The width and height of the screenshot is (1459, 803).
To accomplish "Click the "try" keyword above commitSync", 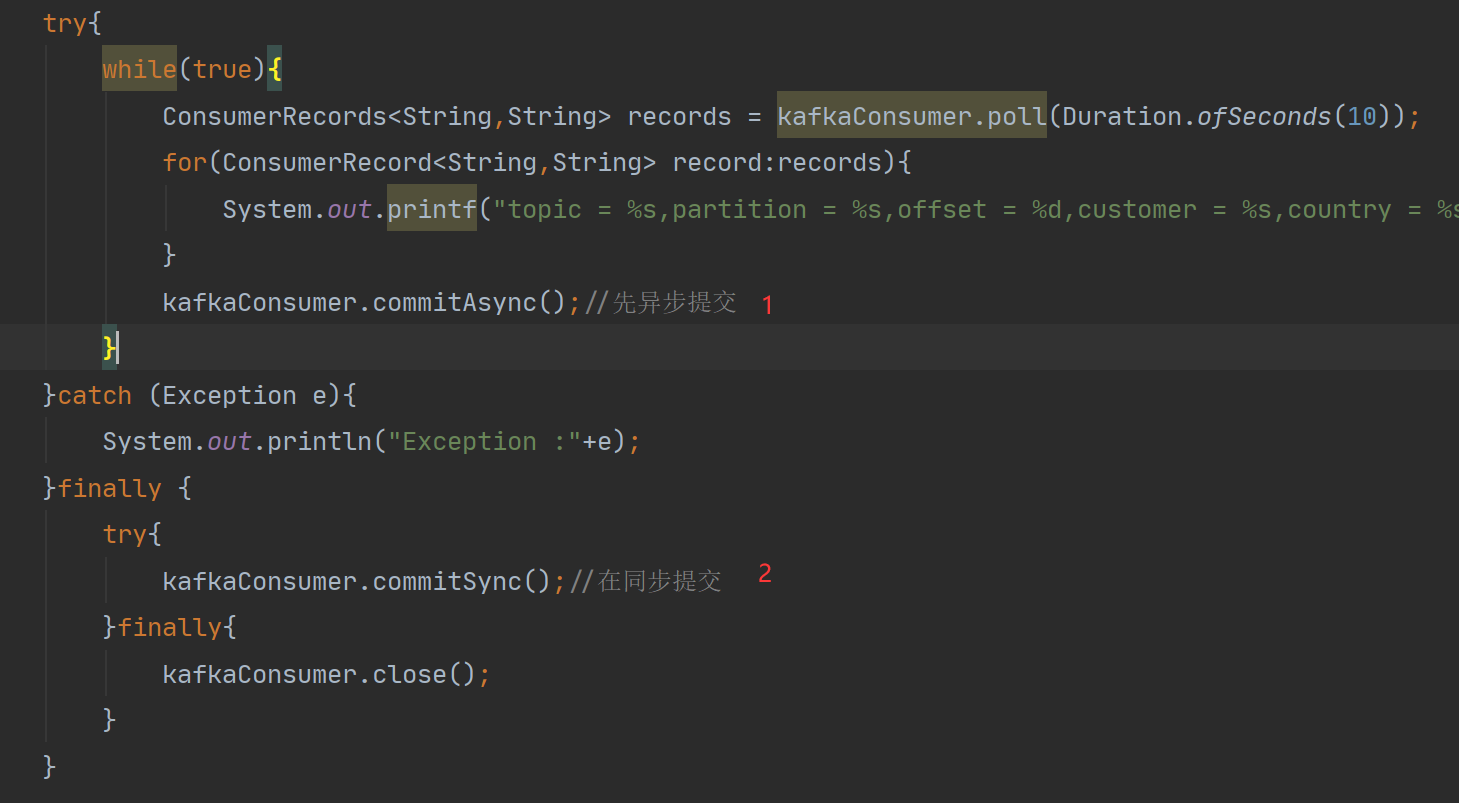I will tap(125, 534).
